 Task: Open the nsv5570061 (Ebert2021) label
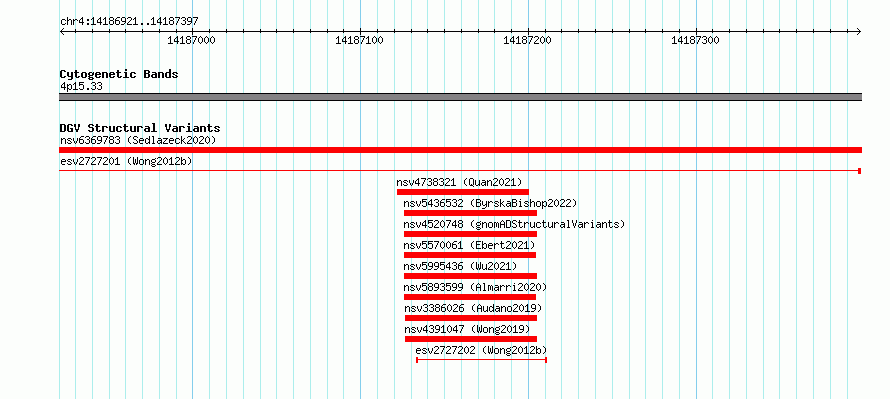point(469,245)
